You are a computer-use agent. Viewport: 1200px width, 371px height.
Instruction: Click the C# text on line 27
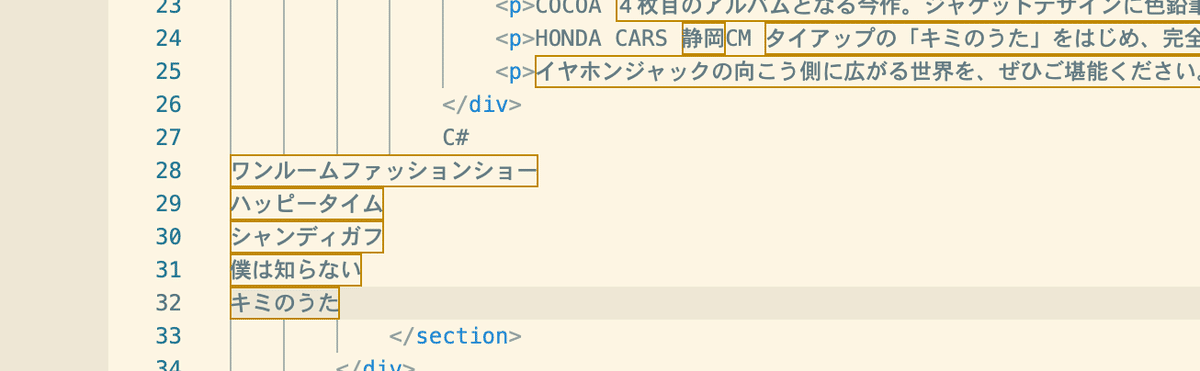456,138
